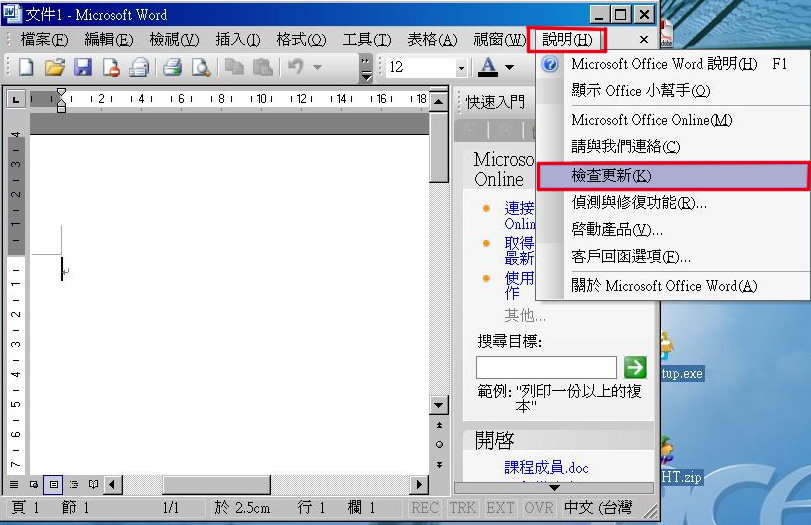Select 偵測與修復功能(R) menu item
Viewport: 811px width, 525px height.
coord(673,203)
